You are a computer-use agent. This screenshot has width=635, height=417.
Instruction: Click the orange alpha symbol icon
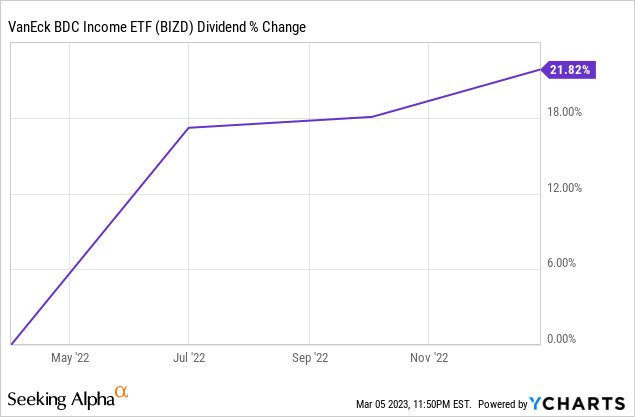click(122, 391)
